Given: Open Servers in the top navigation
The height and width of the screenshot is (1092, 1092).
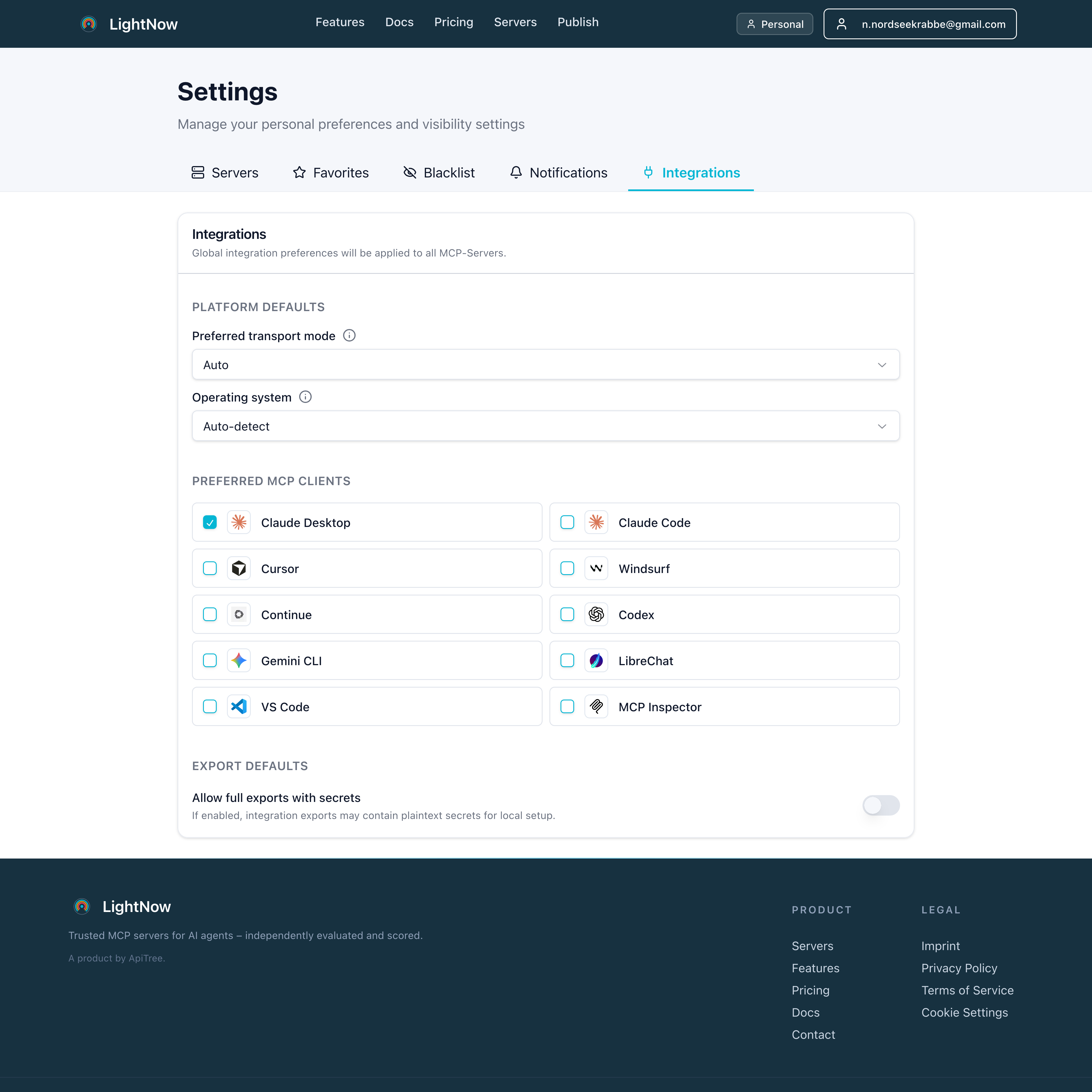Looking at the screenshot, I should pyautogui.click(x=516, y=22).
